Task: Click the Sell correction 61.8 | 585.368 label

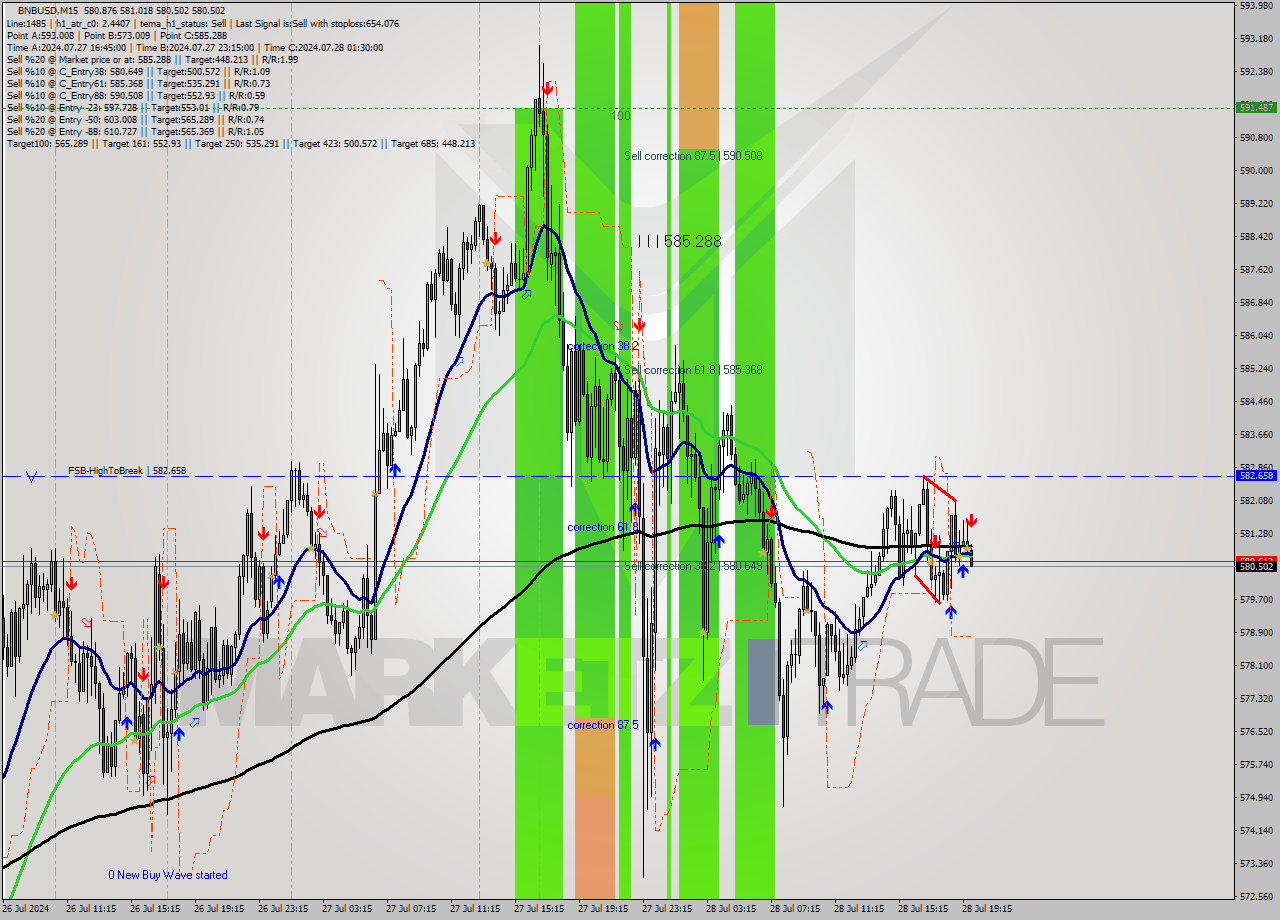Action: coord(693,370)
